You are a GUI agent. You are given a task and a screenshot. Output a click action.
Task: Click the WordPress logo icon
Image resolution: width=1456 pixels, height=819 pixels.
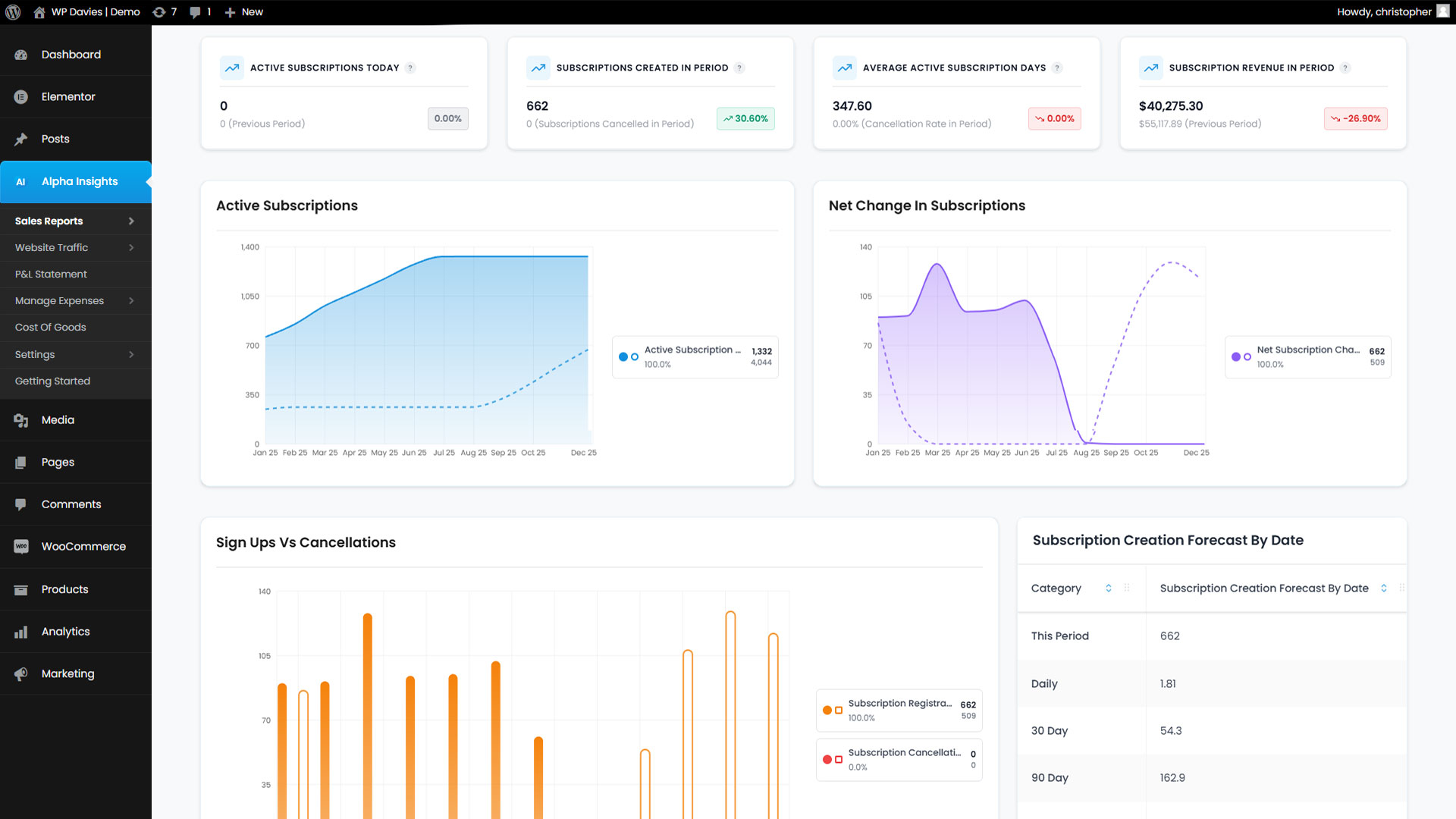pos(13,12)
